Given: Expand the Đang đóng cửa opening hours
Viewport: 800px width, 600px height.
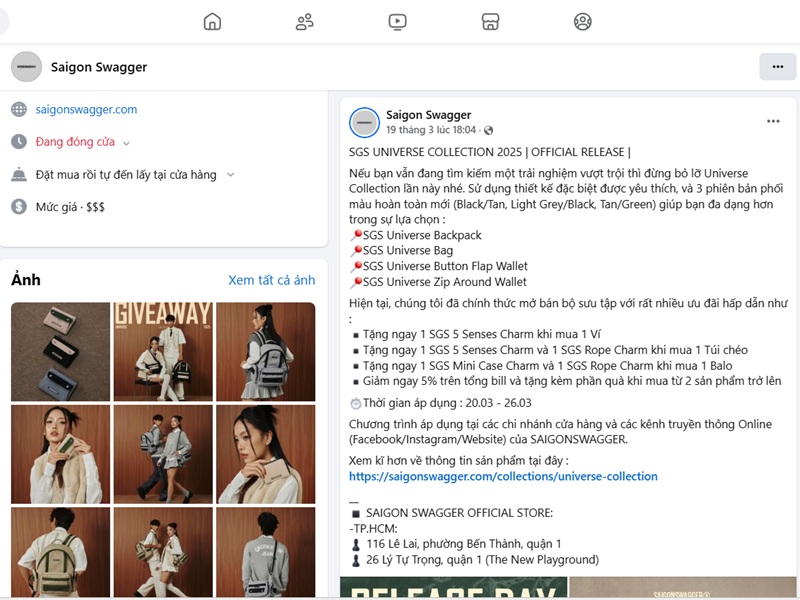Looking at the screenshot, I should click(x=127, y=143).
